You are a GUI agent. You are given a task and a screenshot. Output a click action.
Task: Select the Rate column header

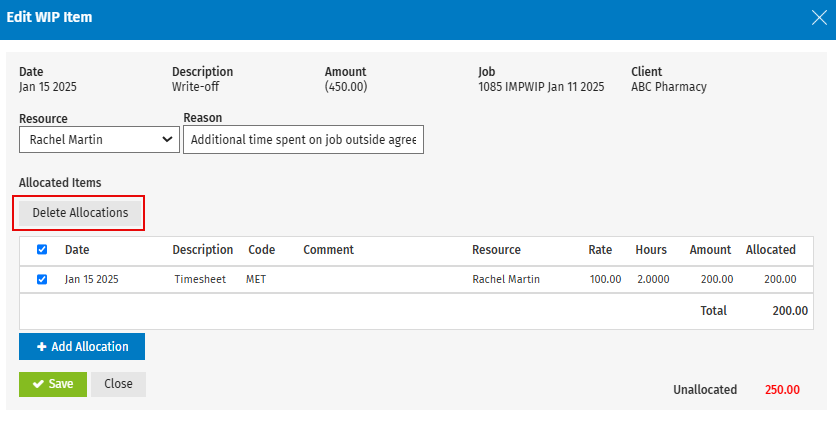(x=600, y=250)
